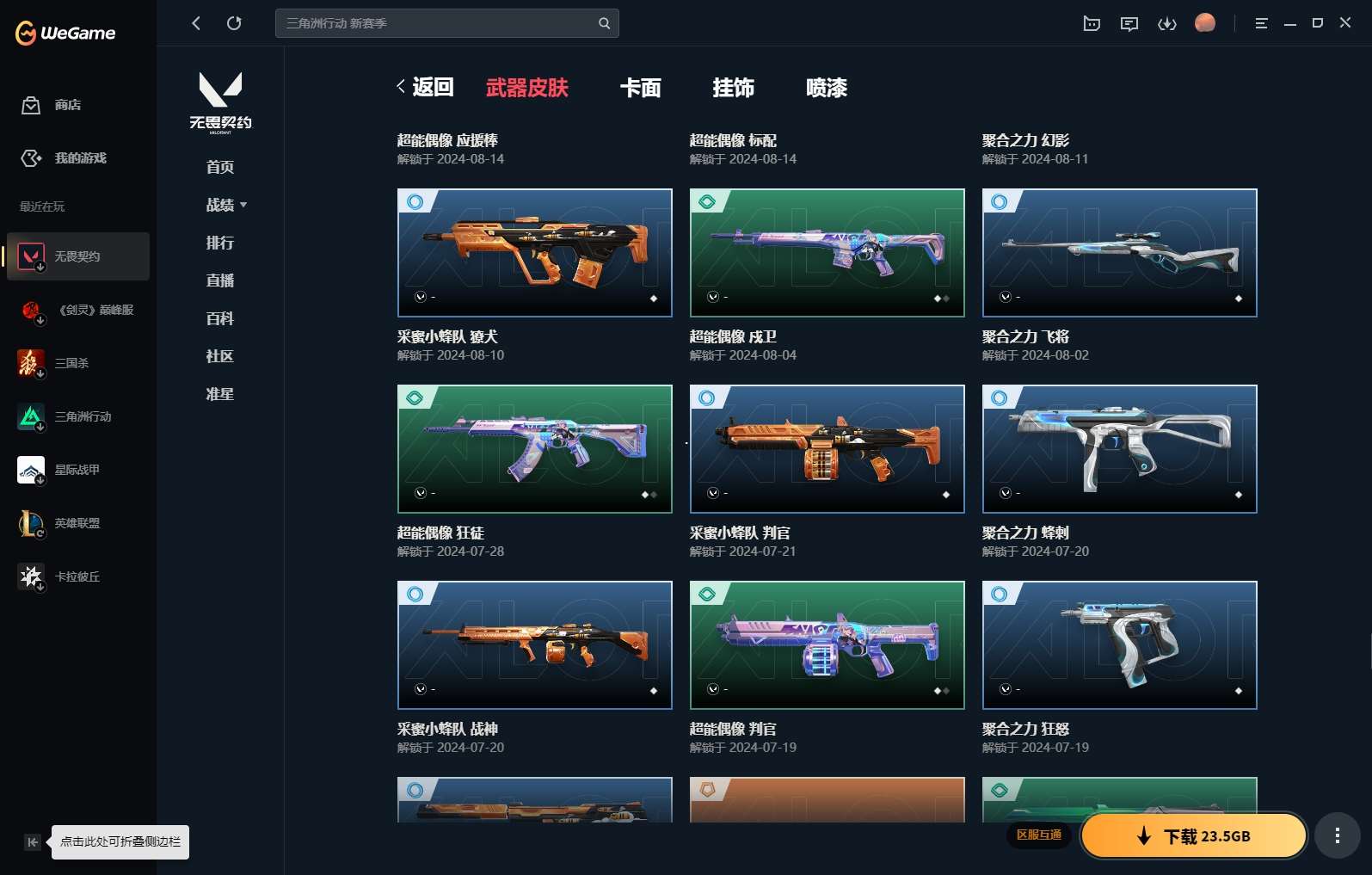The width and height of the screenshot is (1372, 875).
Task: Go back with the top arrow
Action: tap(196, 23)
